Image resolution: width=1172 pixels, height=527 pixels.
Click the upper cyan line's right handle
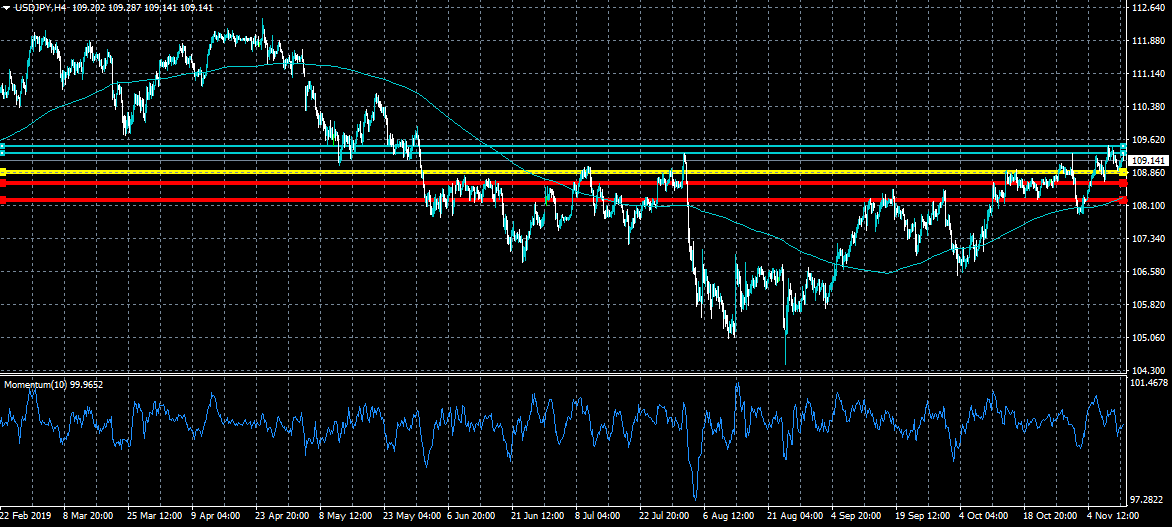coord(1123,147)
